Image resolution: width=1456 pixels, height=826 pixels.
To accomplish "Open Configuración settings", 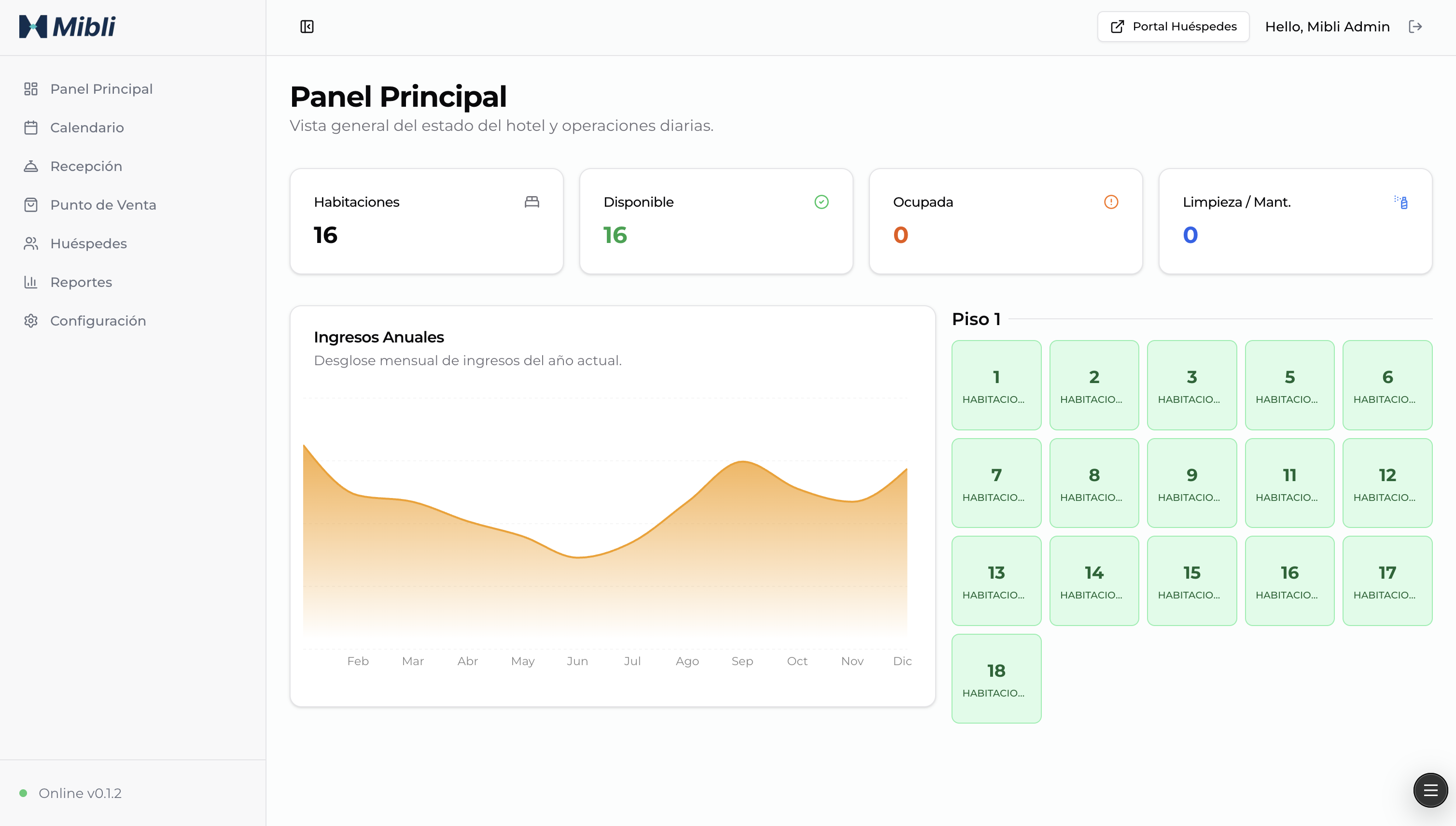I will 98,321.
